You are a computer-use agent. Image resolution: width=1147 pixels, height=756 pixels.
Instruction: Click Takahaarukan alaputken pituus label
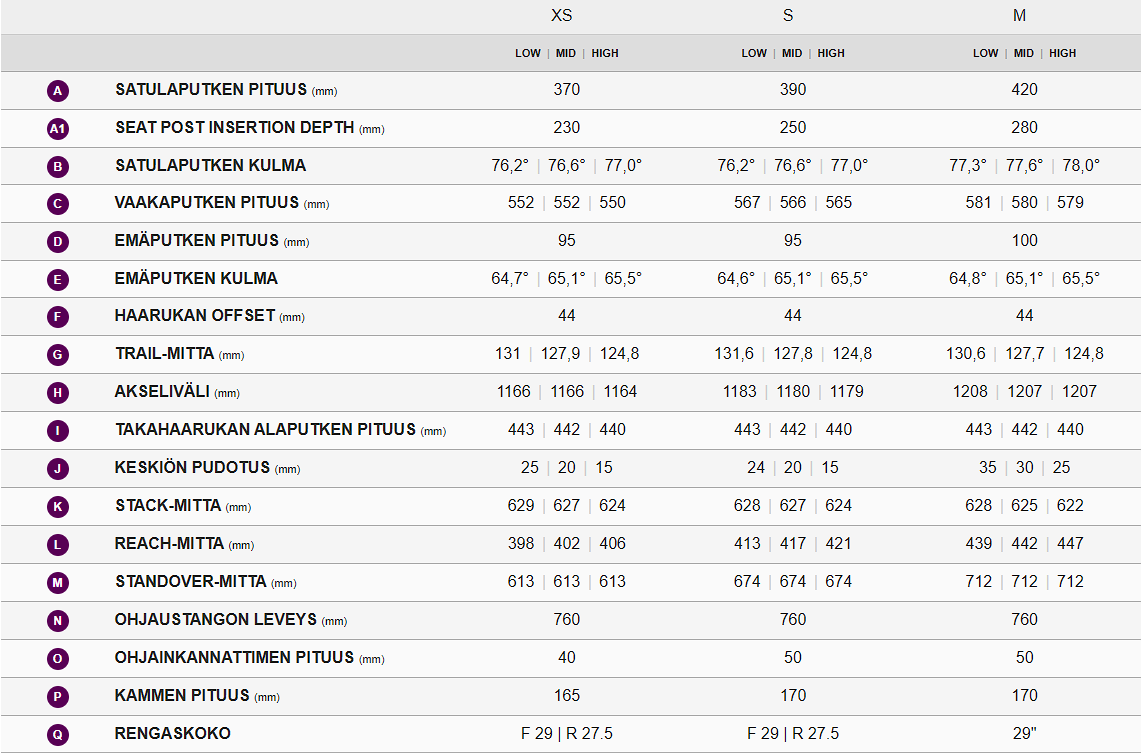[x=265, y=430]
